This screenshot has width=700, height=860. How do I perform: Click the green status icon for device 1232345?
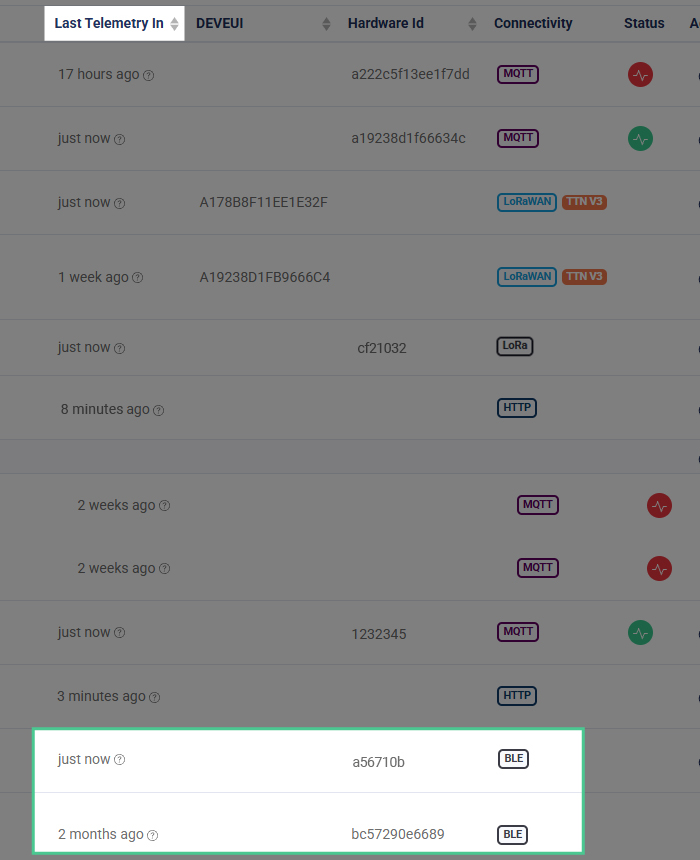tap(640, 632)
